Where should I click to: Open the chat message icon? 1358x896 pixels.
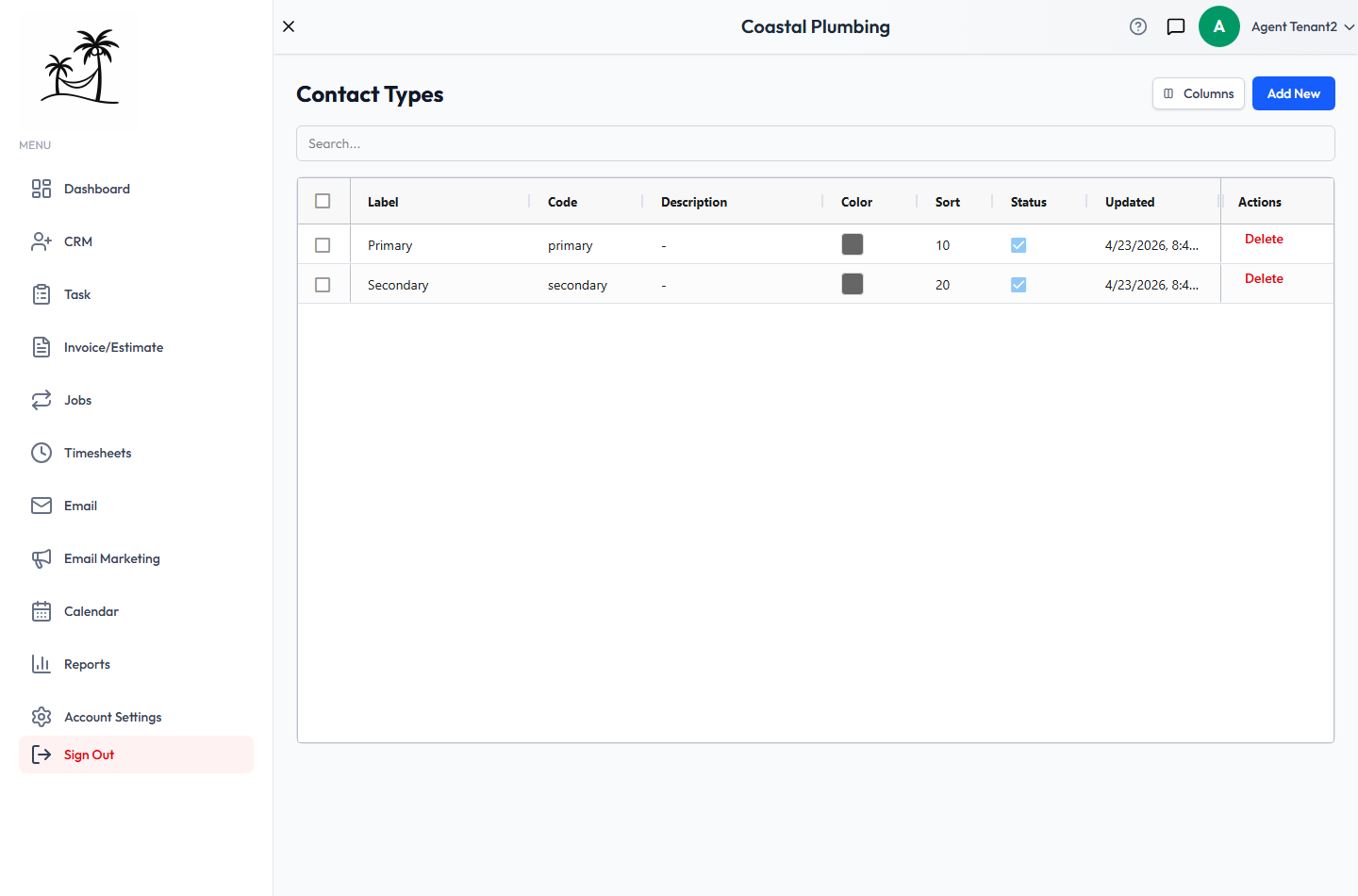(x=1176, y=26)
